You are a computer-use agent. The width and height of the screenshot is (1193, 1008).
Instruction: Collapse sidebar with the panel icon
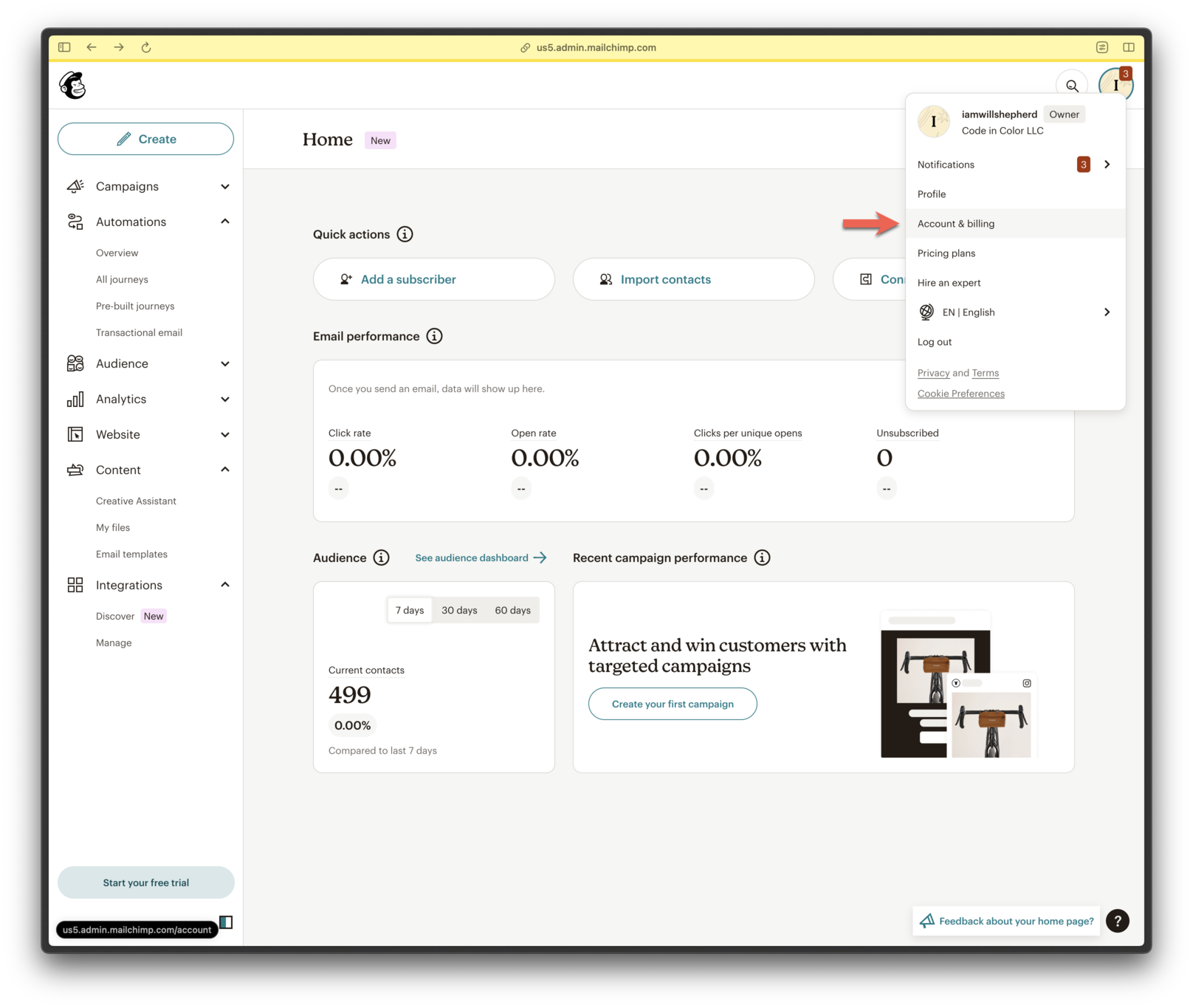(226, 922)
